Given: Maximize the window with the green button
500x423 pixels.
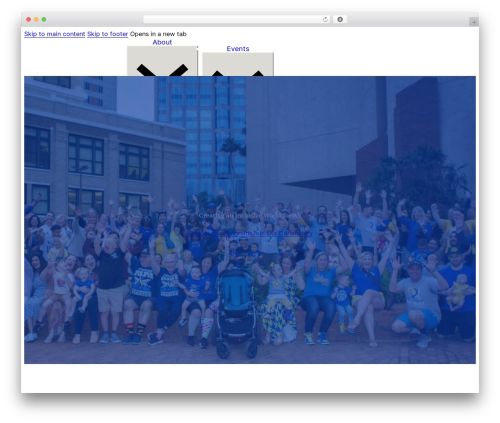Looking at the screenshot, I should [44, 20].
